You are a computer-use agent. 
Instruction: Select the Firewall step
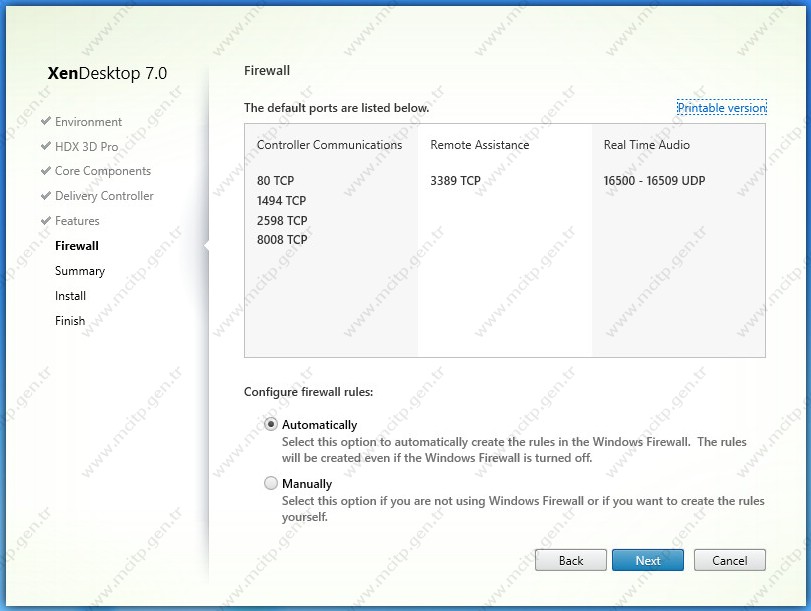(77, 246)
